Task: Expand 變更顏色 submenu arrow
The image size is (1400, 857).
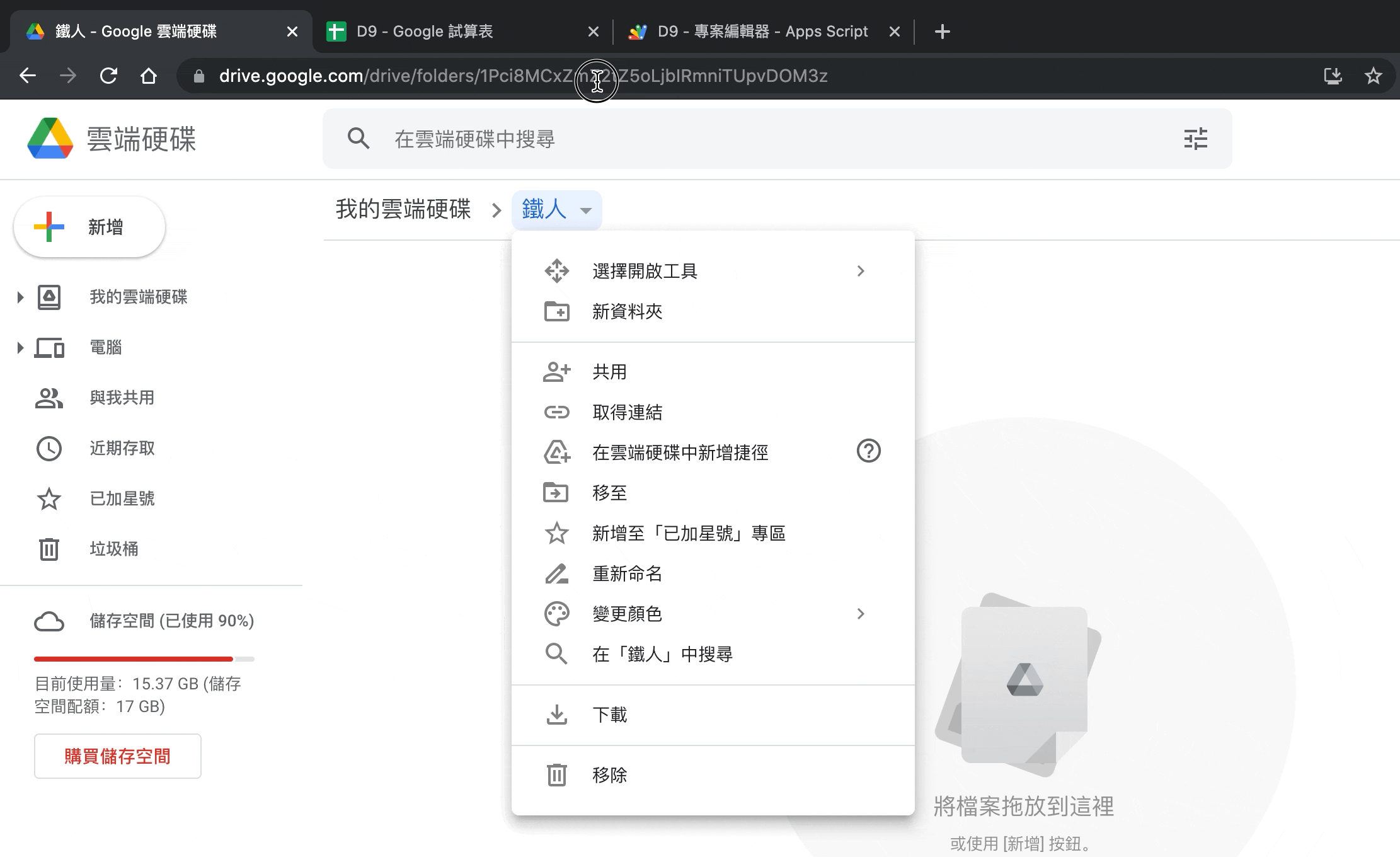Action: pyautogui.click(x=861, y=614)
